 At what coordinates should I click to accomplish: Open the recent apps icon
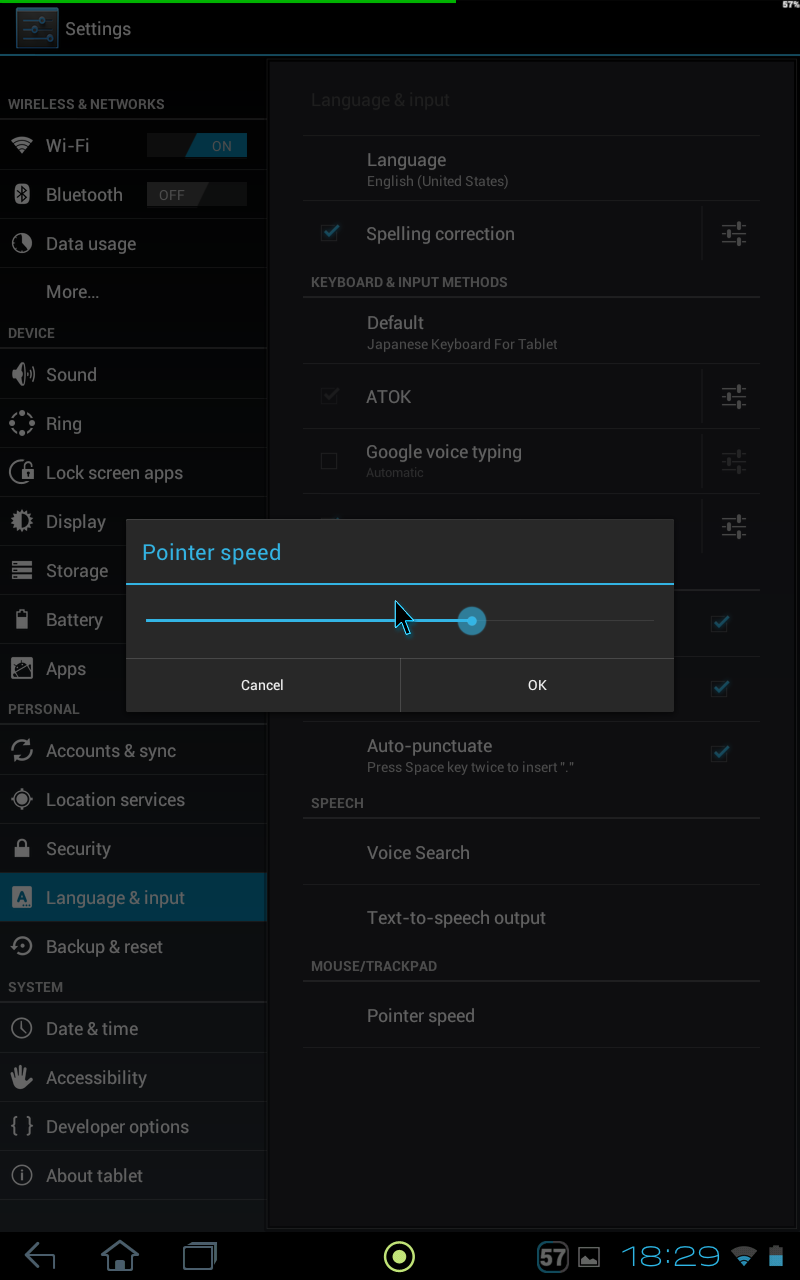200,1256
